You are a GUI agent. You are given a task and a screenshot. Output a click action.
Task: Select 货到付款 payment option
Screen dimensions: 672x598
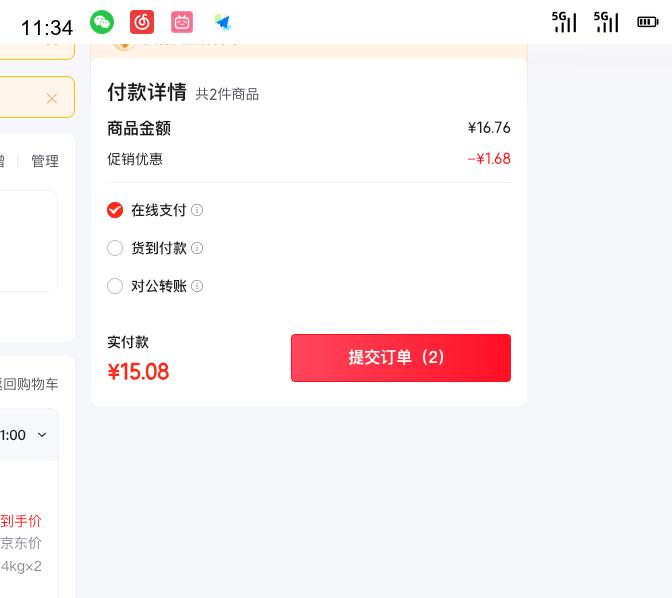[x=115, y=248]
